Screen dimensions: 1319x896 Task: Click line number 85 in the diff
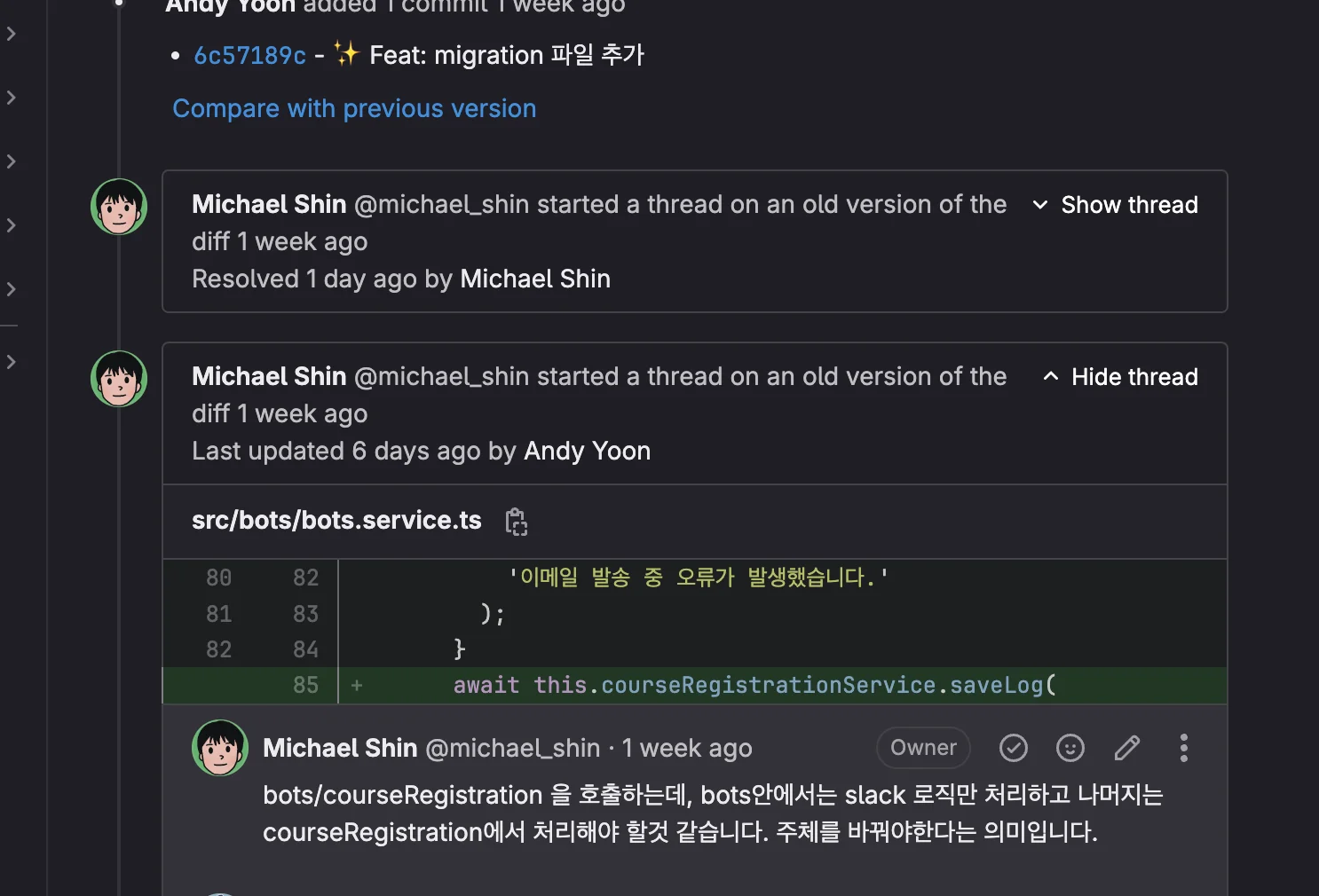(305, 685)
